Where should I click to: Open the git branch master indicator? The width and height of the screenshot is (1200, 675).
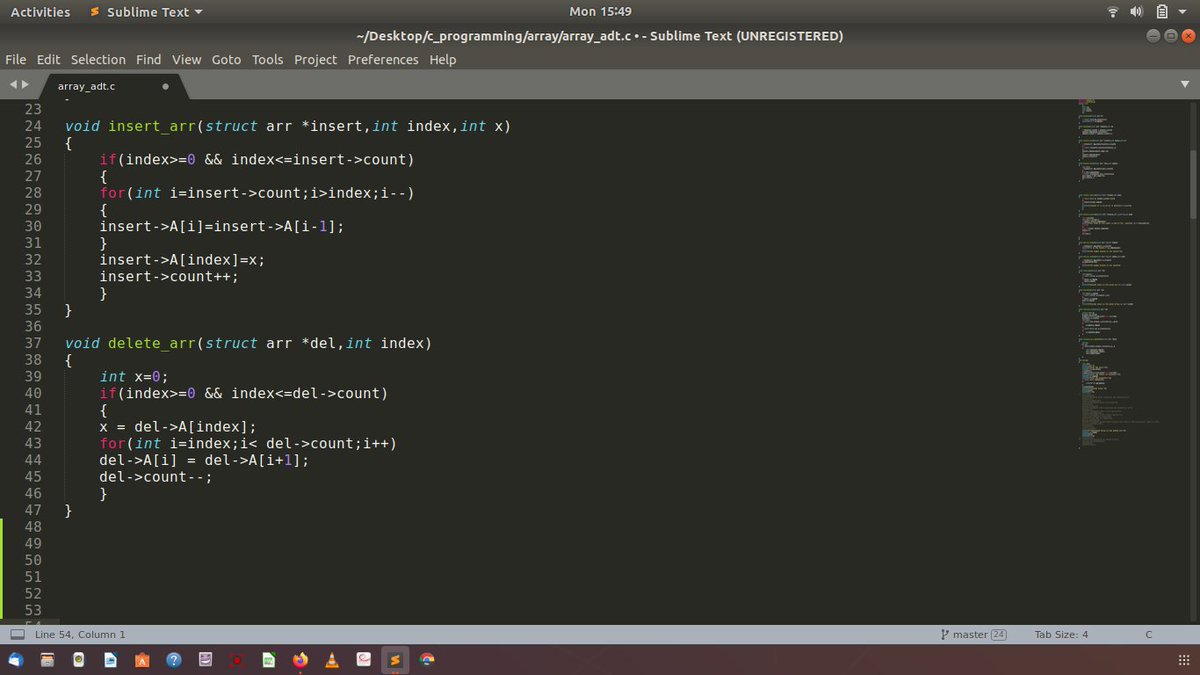click(x=973, y=634)
